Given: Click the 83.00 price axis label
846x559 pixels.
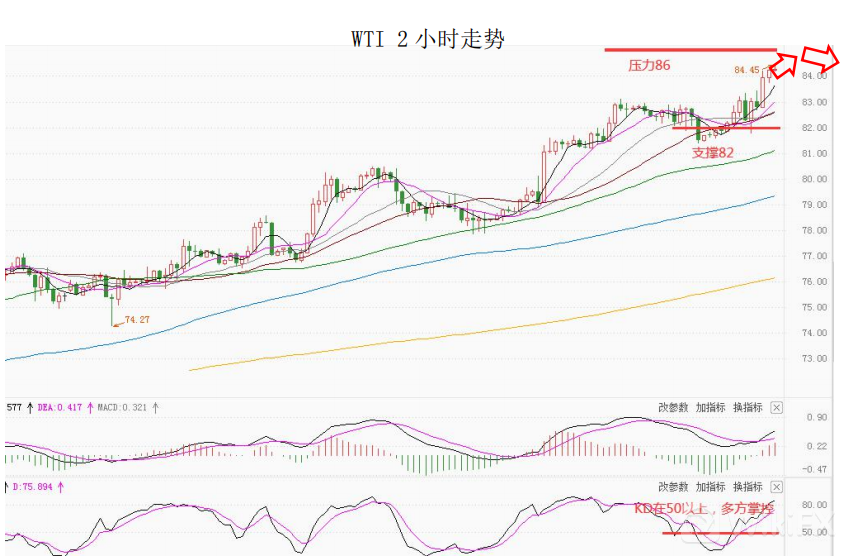Looking at the screenshot, I should click(x=814, y=102).
